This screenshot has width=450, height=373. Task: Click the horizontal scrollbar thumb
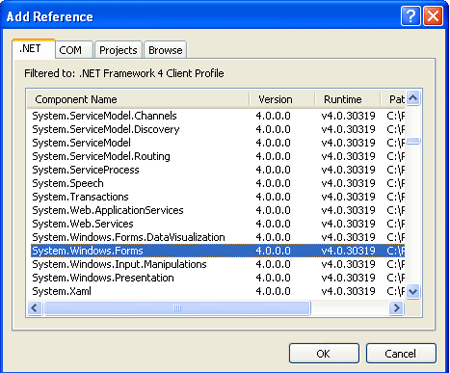(x=177, y=308)
